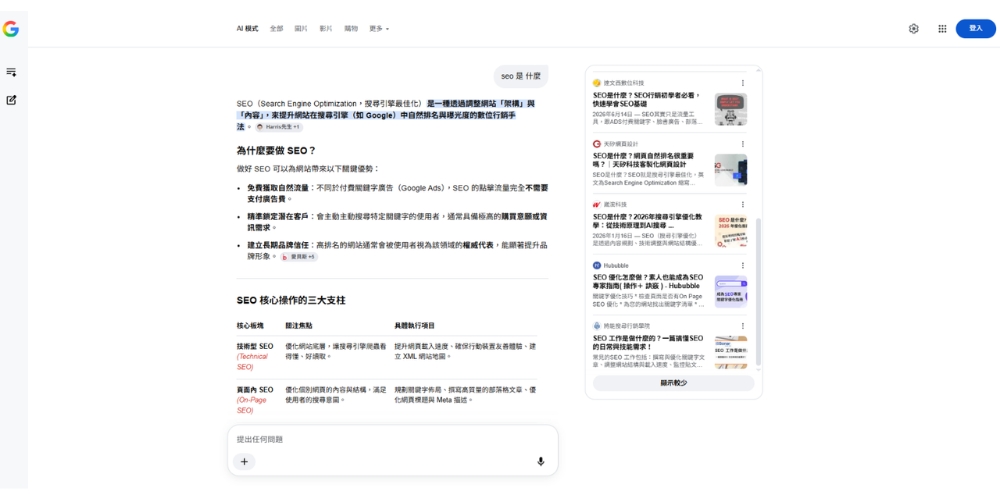The image size is (1000, 500).
Task: Click the sources panel scrollbar
Action: 758,291
